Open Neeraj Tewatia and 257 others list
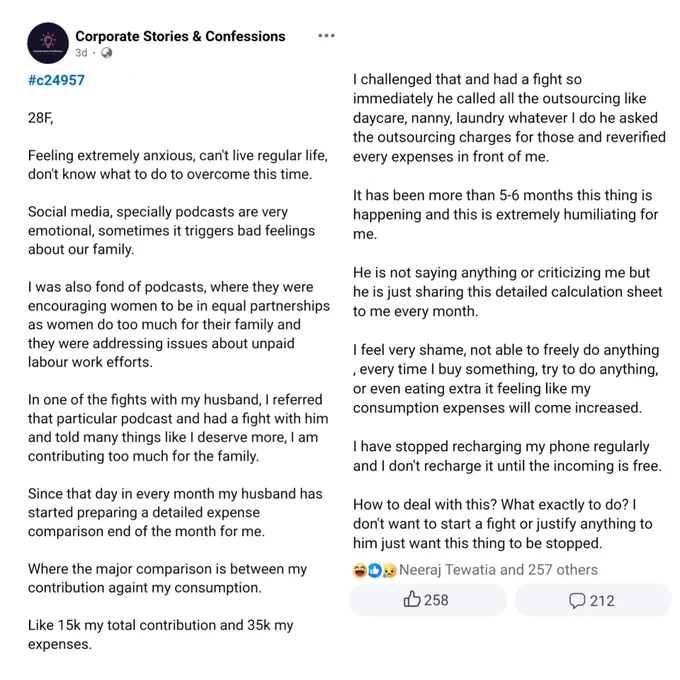680x680 pixels. [498, 570]
